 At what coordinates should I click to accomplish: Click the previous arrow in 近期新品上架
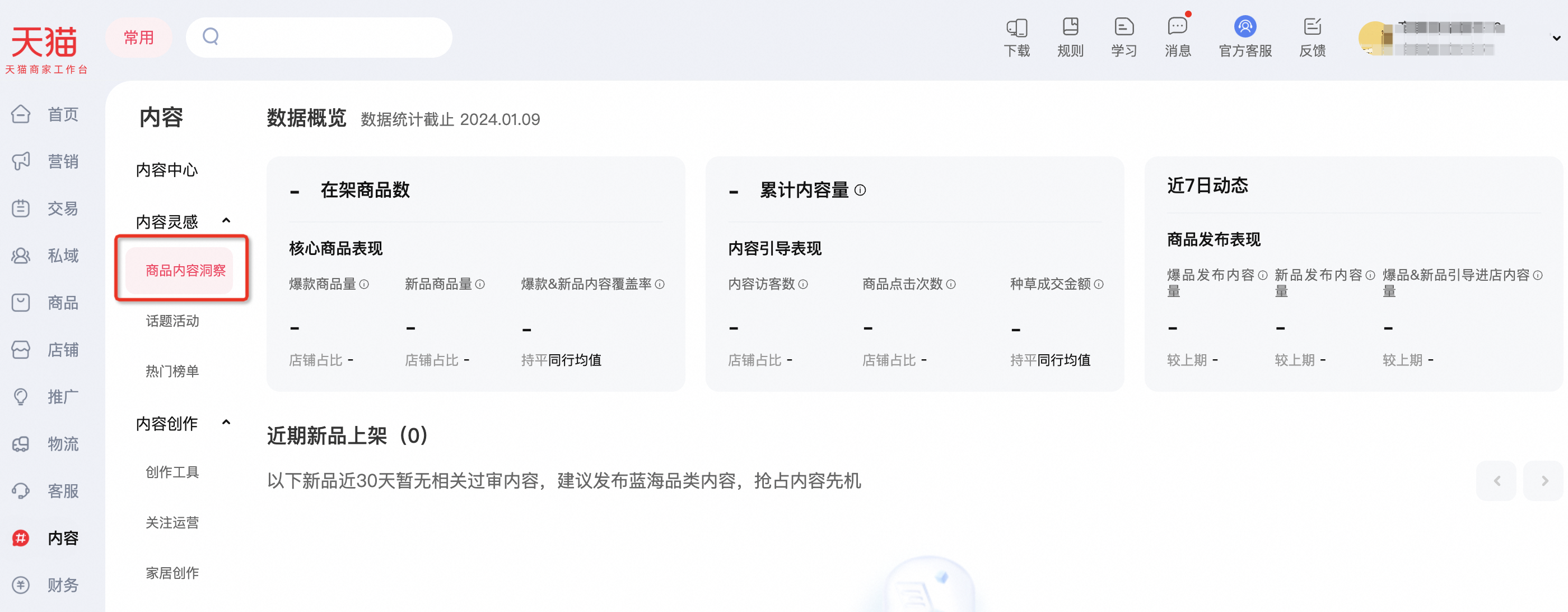point(1497,481)
